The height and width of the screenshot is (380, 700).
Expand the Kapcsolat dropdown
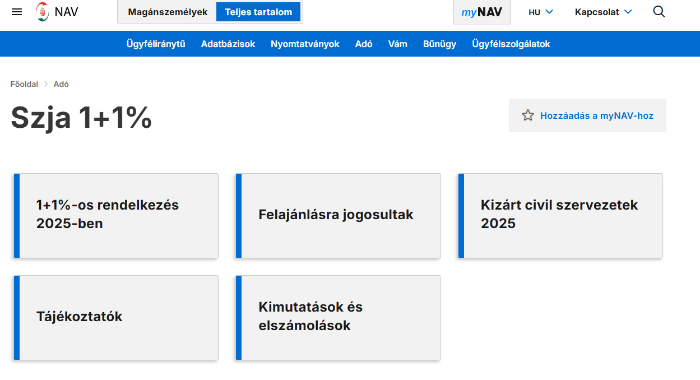[603, 12]
